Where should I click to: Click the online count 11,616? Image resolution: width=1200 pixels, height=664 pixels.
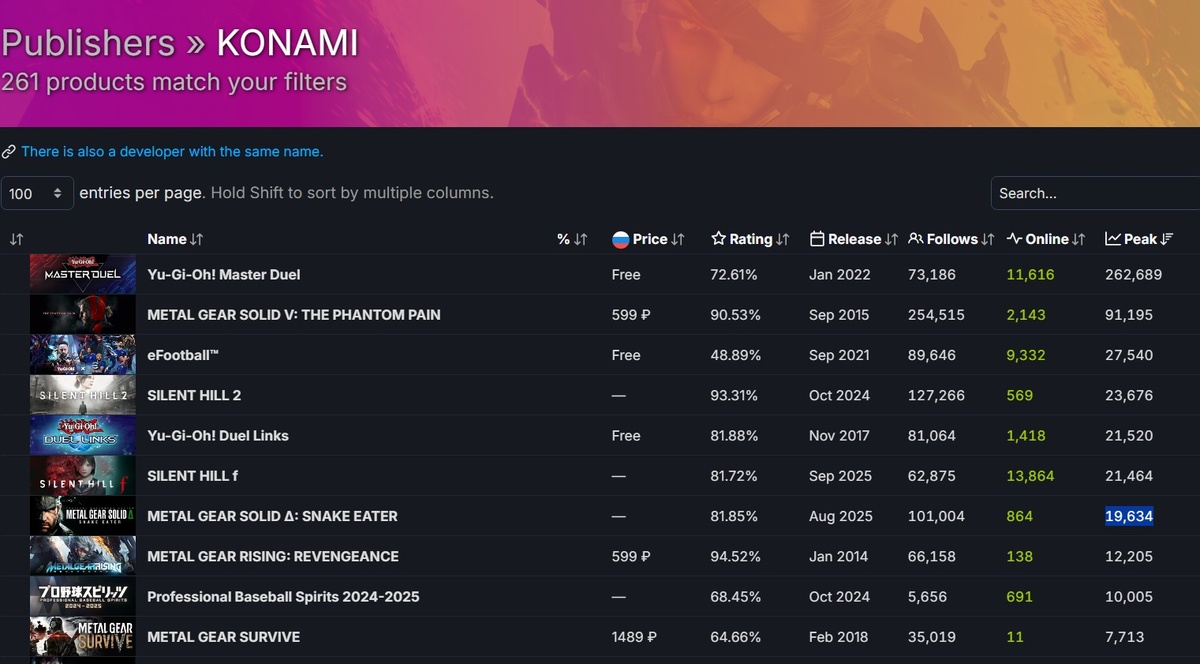(x=1030, y=274)
